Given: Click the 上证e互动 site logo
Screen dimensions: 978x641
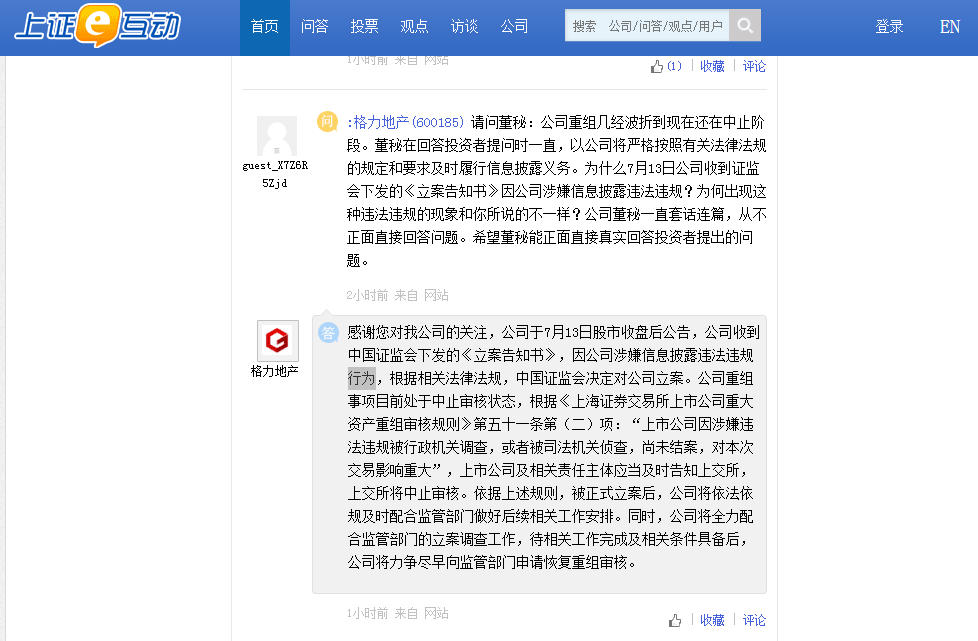Looking at the screenshot, I should (x=98, y=26).
